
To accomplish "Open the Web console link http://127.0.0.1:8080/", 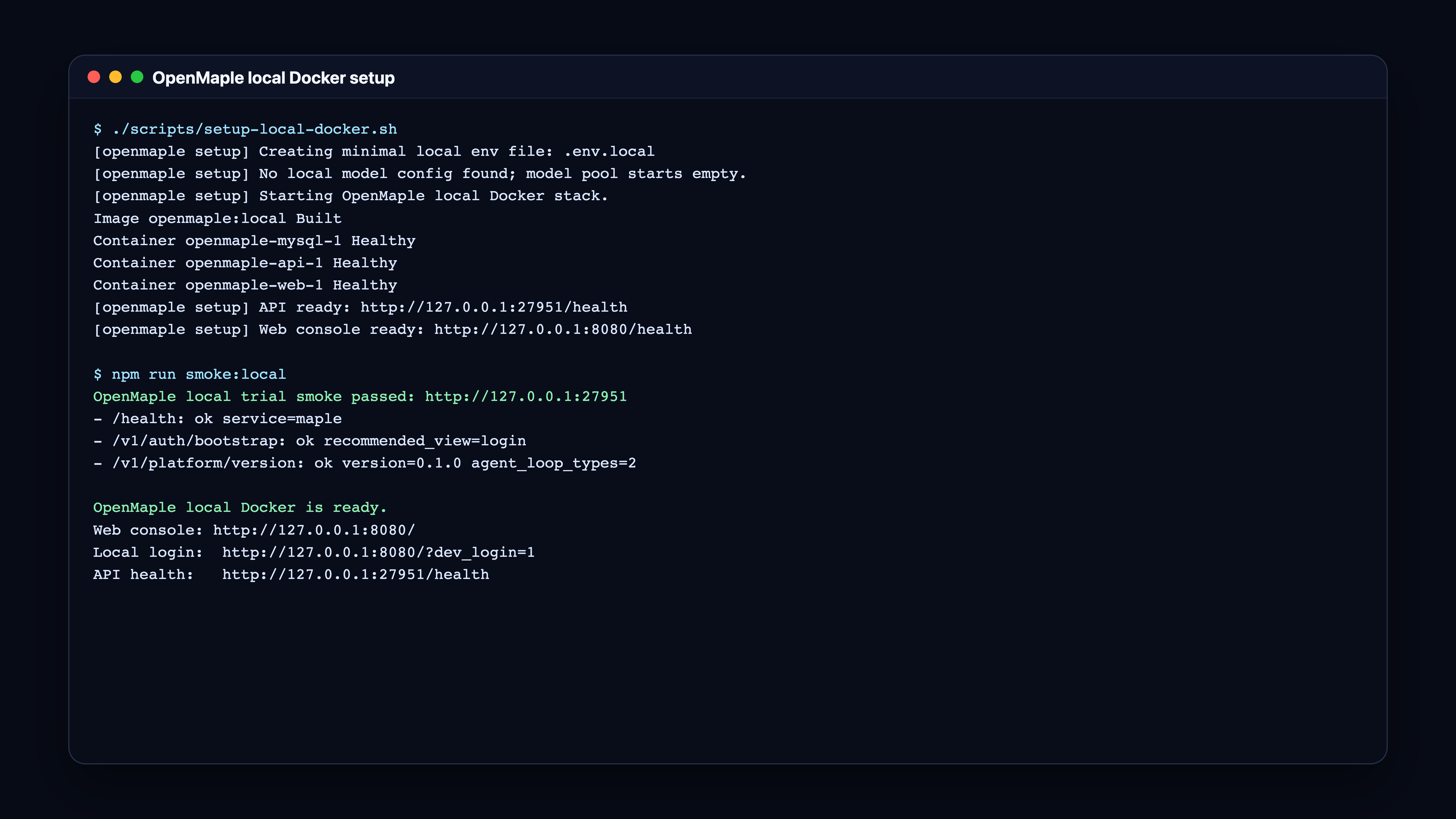I will pyautogui.click(x=314, y=530).
